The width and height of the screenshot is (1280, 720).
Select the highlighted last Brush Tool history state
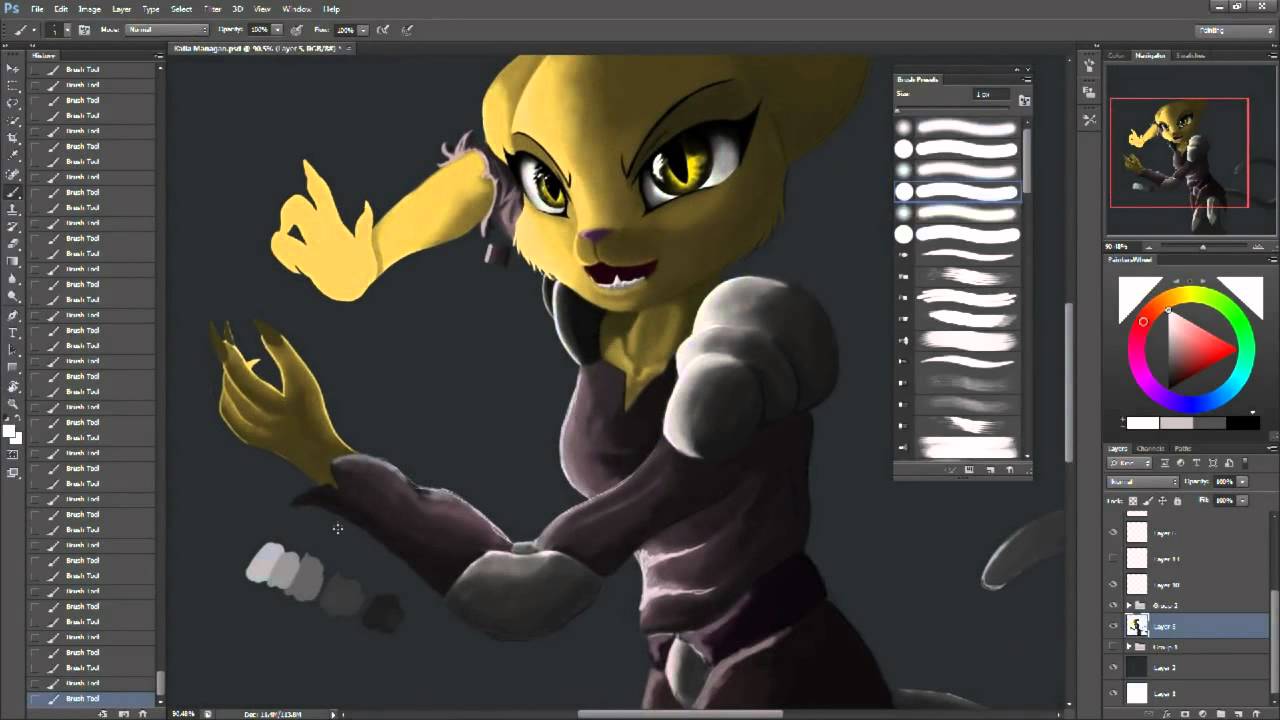(93, 698)
